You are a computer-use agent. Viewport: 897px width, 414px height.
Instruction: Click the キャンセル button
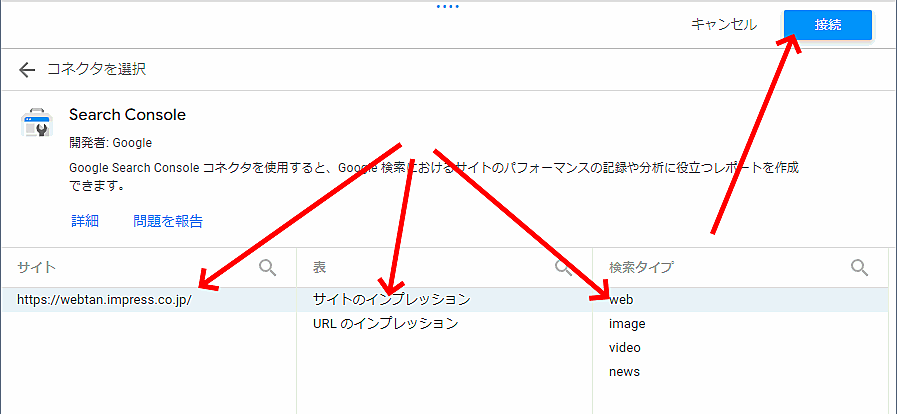tap(723, 25)
